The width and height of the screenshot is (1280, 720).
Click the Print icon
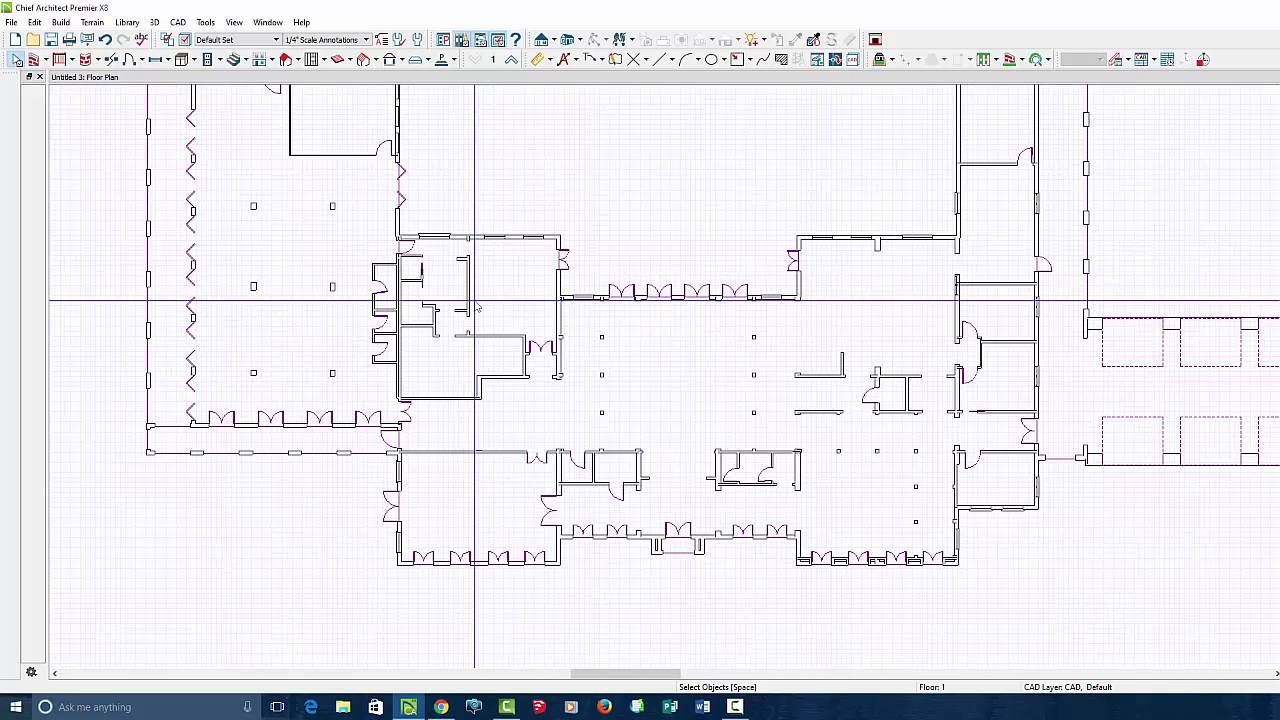click(x=69, y=40)
